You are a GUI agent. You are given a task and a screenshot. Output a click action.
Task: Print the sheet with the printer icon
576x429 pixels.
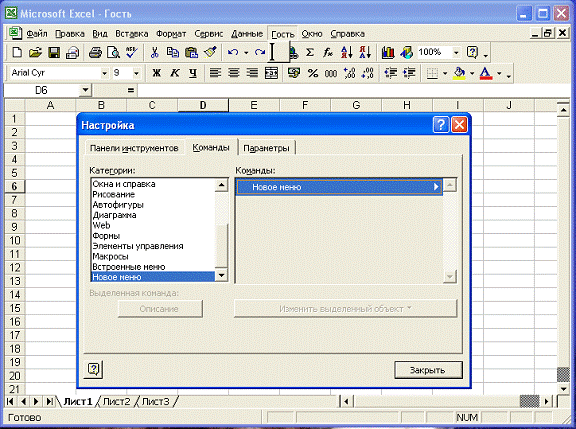coord(95,53)
